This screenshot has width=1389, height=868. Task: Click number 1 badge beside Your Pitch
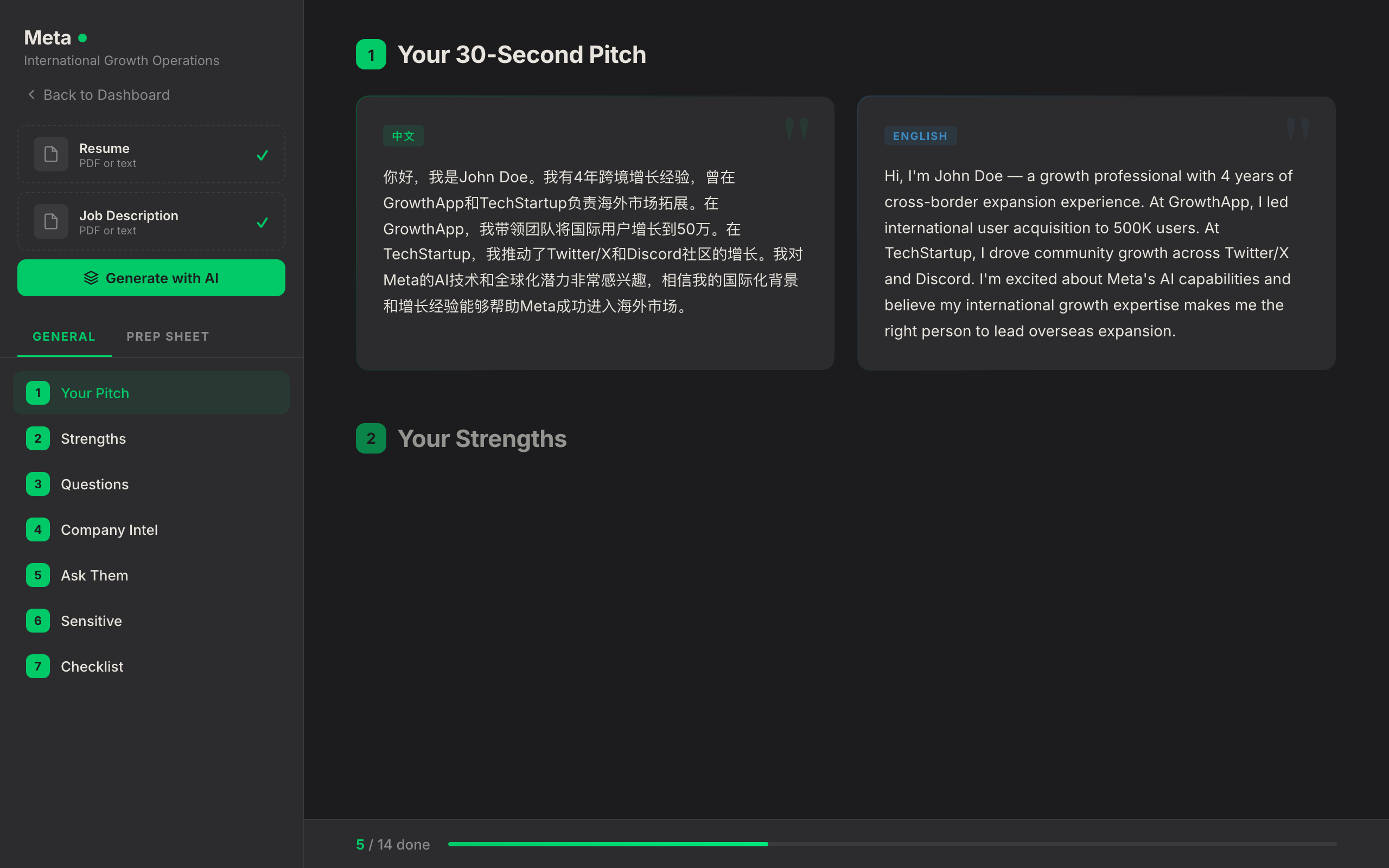click(x=38, y=393)
